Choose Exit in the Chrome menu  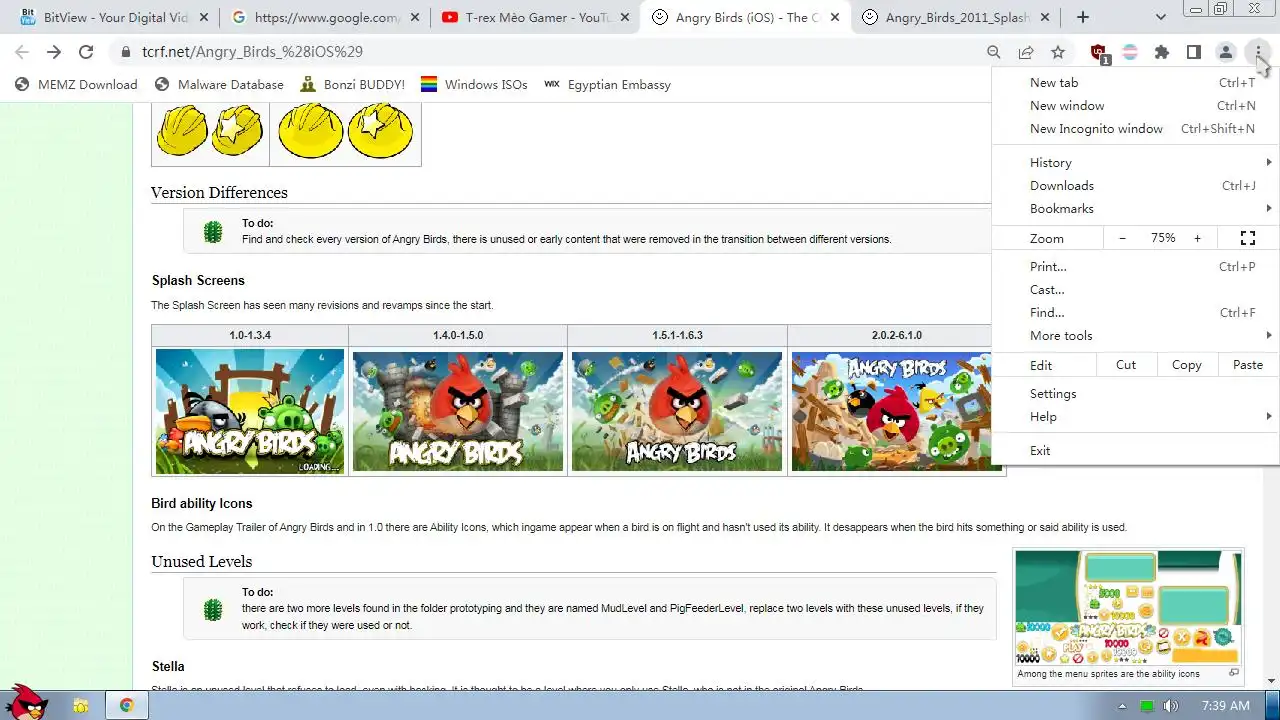[x=1135, y=451]
